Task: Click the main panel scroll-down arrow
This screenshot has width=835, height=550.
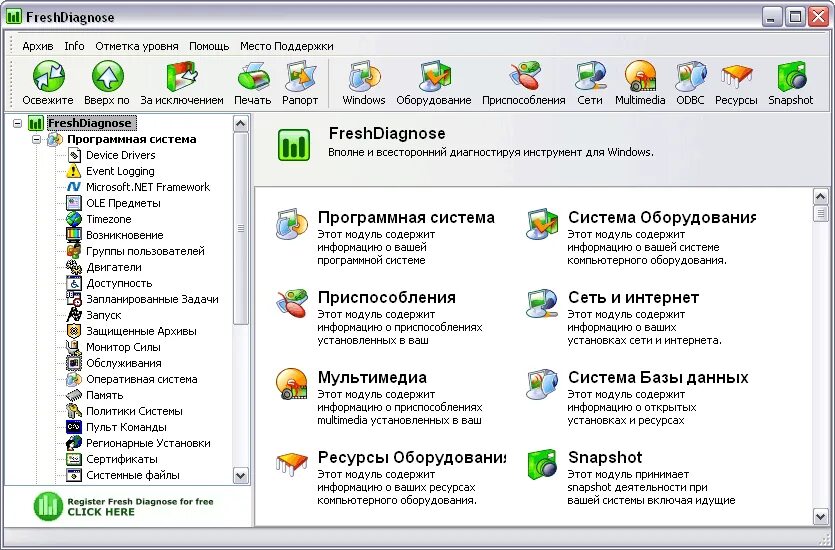Action: pyautogui.click(x=821, y=516)
